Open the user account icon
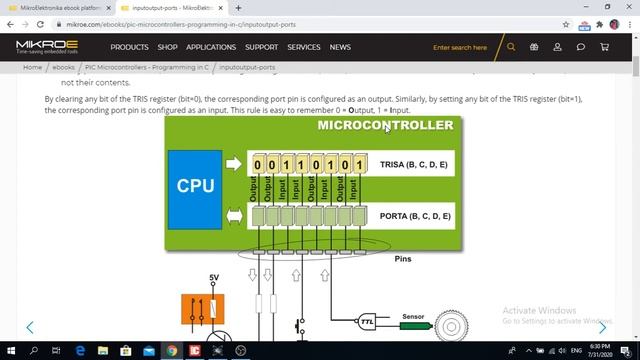 pos(557,47)
